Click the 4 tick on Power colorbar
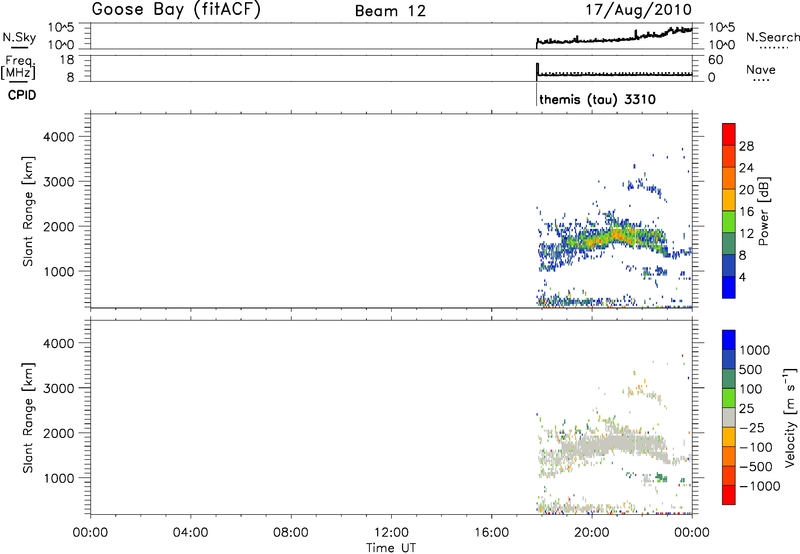The width and height of the screenshot is (800, 554). 742,278
